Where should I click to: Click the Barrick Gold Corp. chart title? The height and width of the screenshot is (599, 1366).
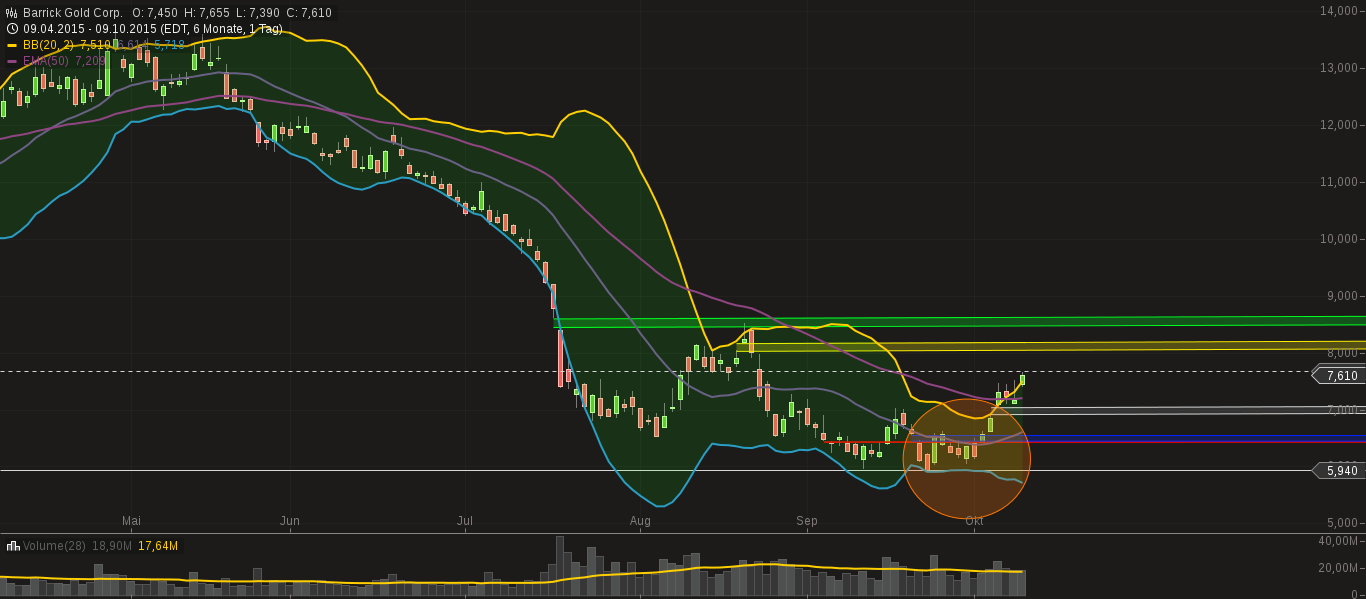[72, 11]
